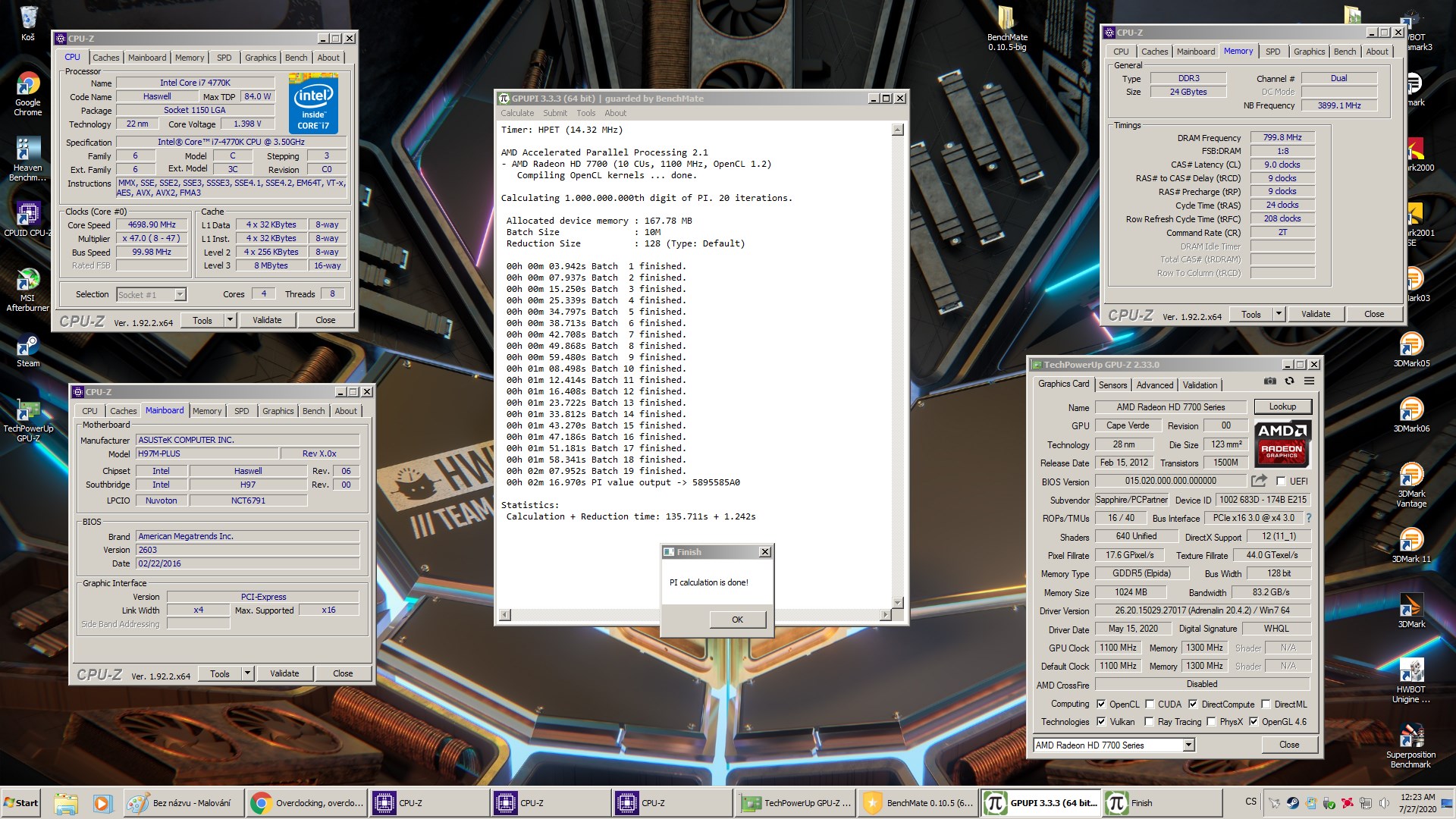Toggle Ray Tracing checkbox in GPU-Z
1456x819 pixels.
click(1149, 722)
